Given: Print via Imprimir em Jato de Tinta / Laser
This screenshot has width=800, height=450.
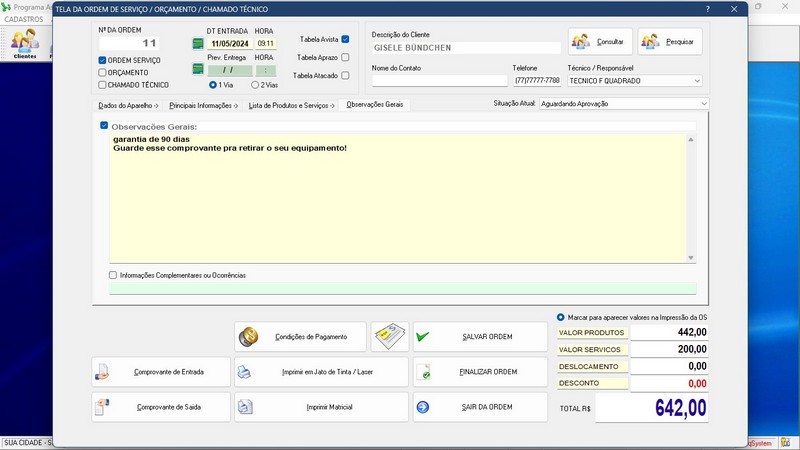Looking at the screenshot, I should [321, 372].
